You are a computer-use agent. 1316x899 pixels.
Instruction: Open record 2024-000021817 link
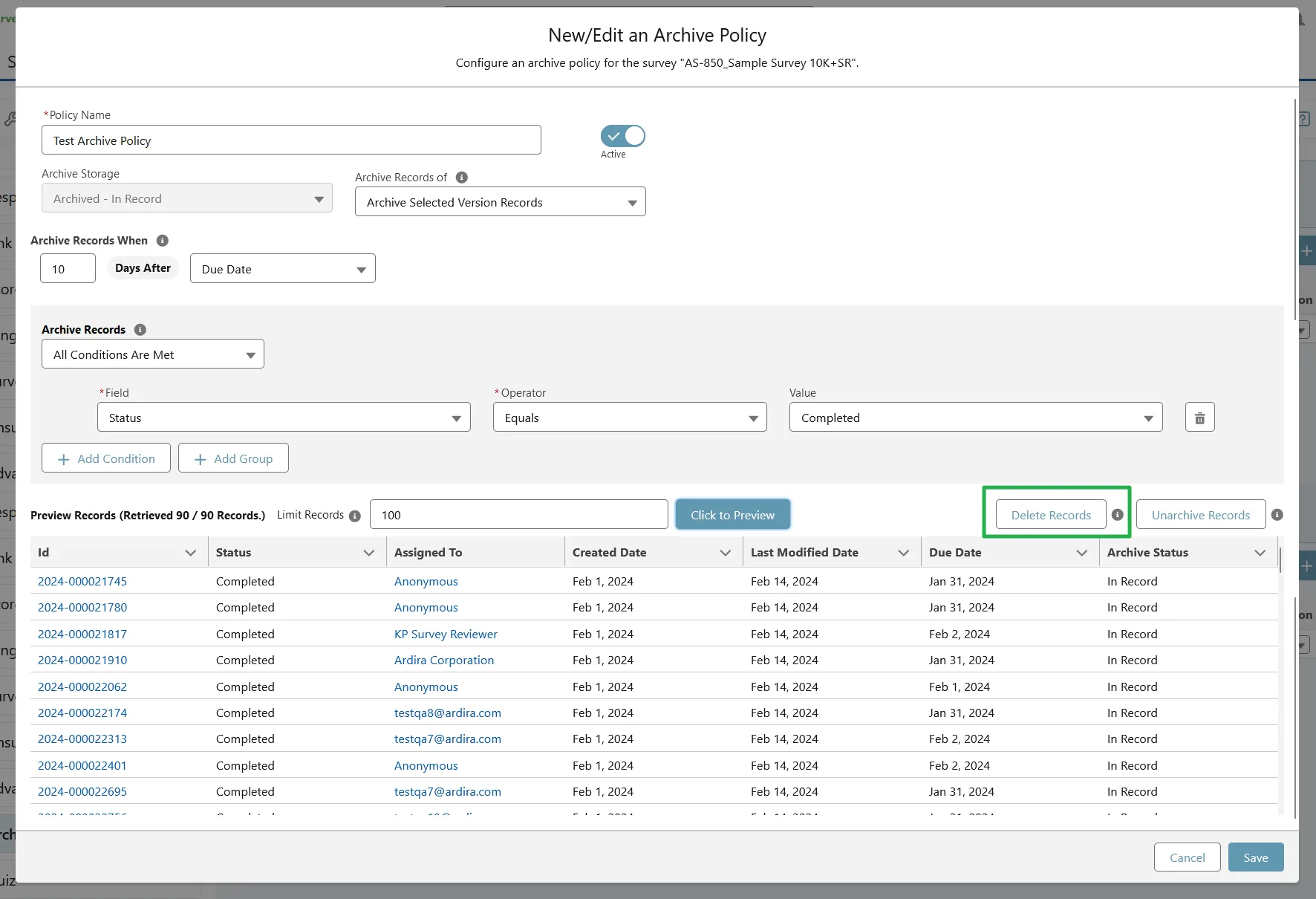coord(82,634)
